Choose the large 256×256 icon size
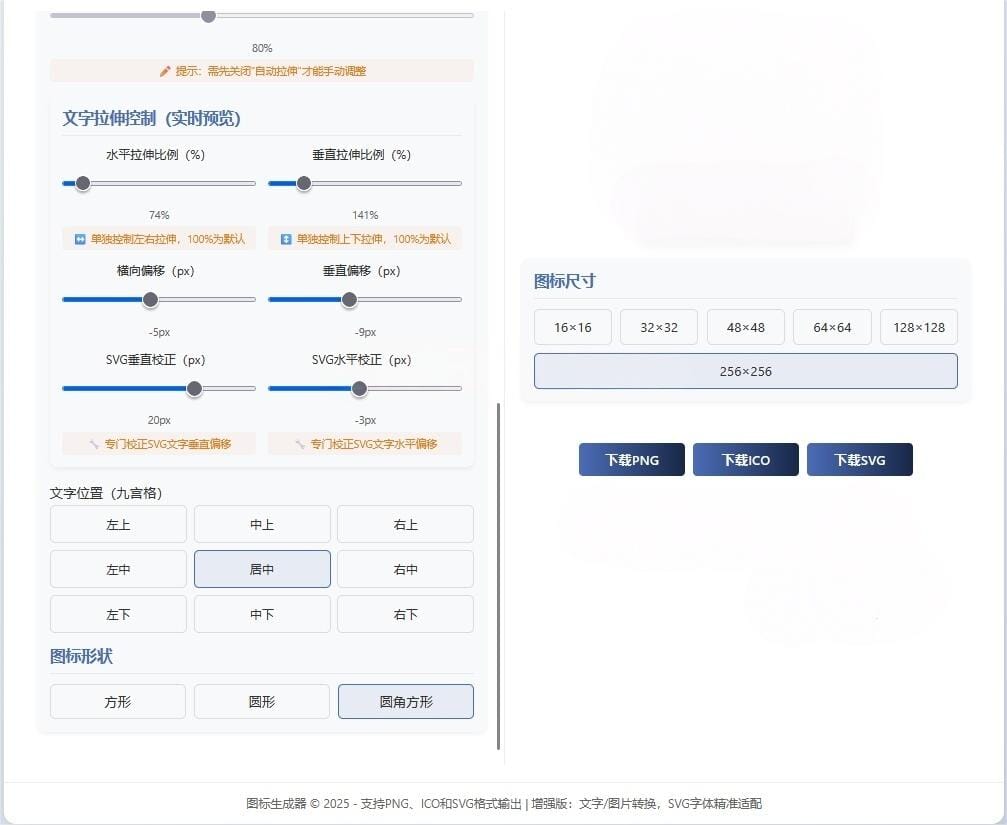This screenshot has height=825, width=1007. click(745, 371)
